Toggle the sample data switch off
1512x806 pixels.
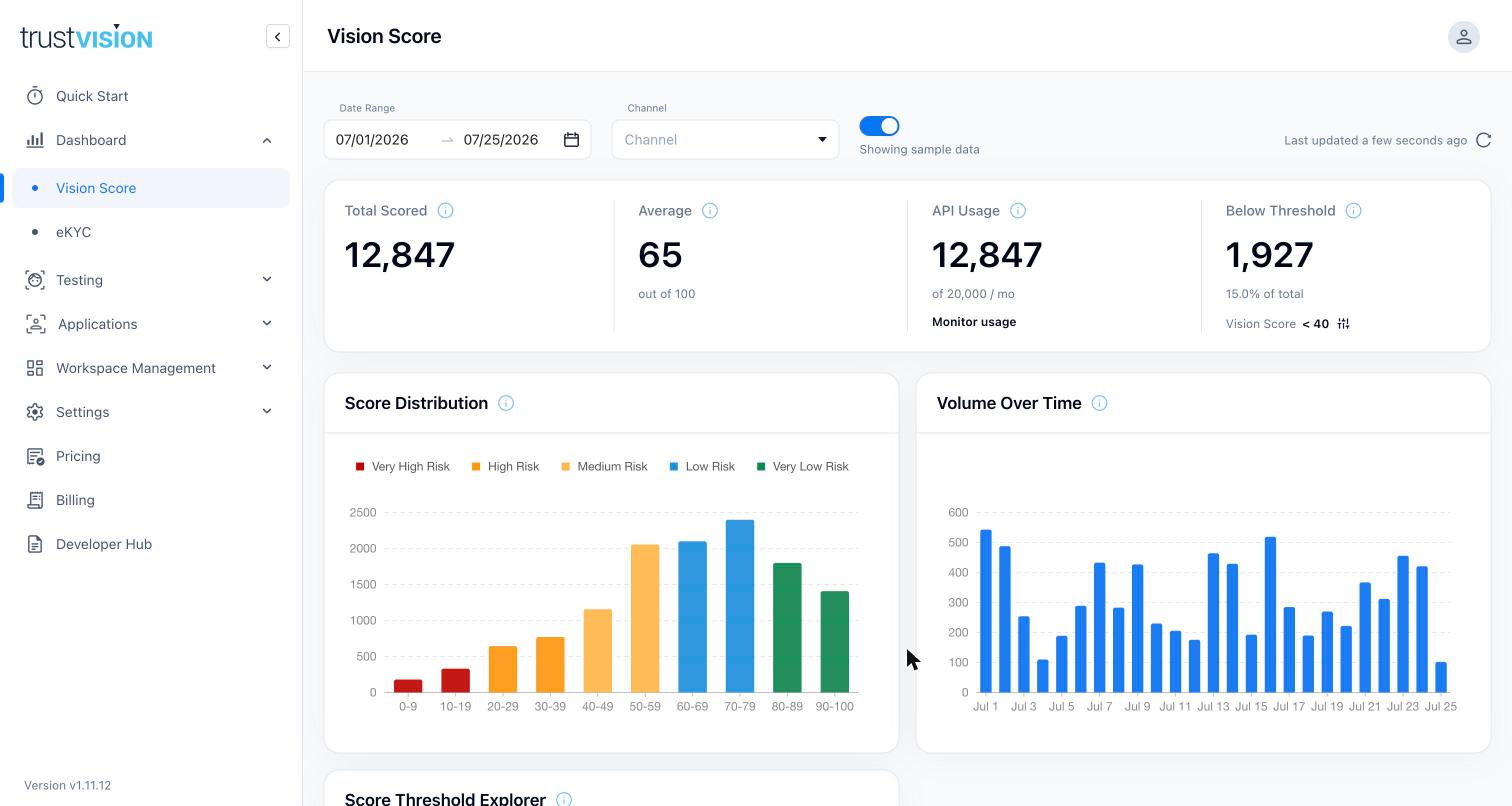coord(879,126)
